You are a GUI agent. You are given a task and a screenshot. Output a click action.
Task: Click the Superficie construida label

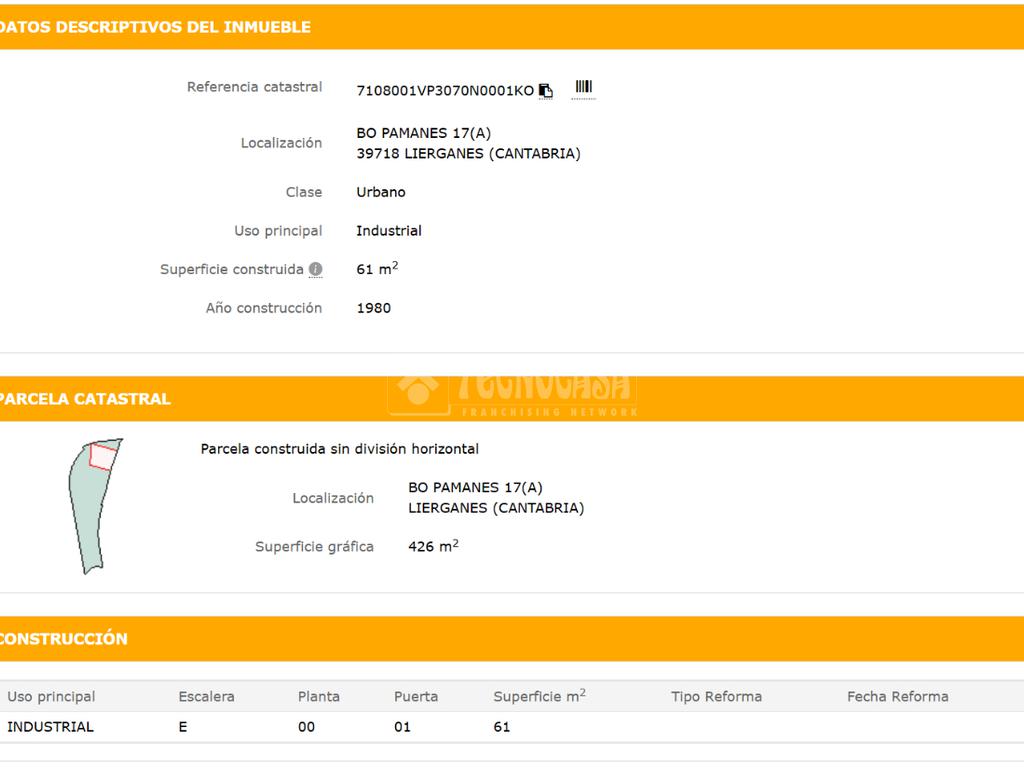231,270
